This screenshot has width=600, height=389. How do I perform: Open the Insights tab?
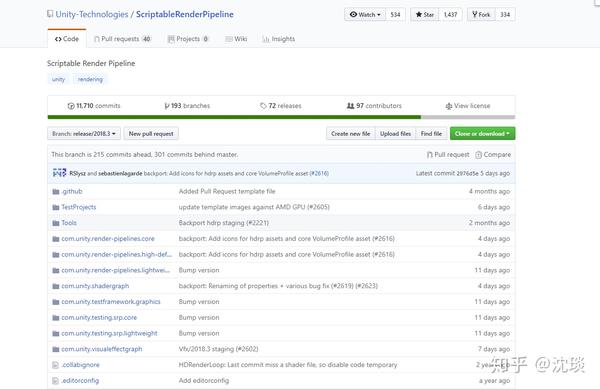coord(279,39)
